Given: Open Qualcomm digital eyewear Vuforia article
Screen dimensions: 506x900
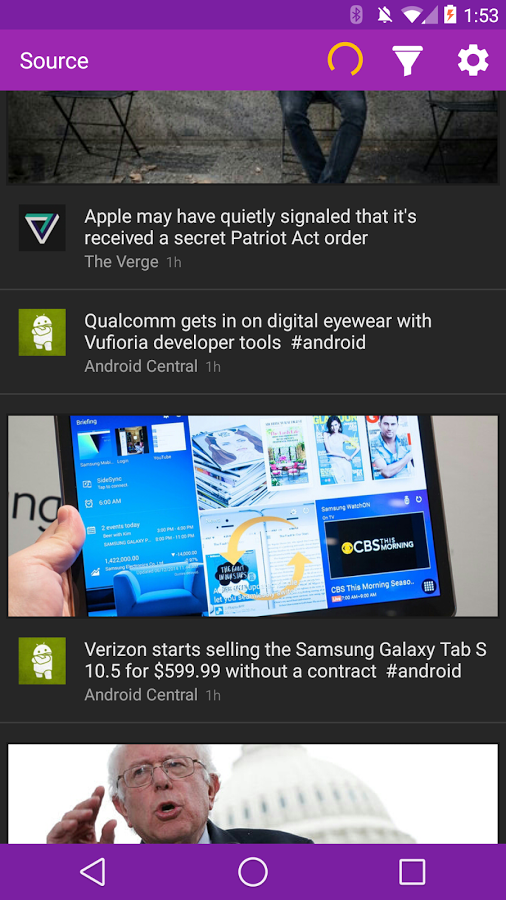Looking at the screenshot, I should [258, 331].
